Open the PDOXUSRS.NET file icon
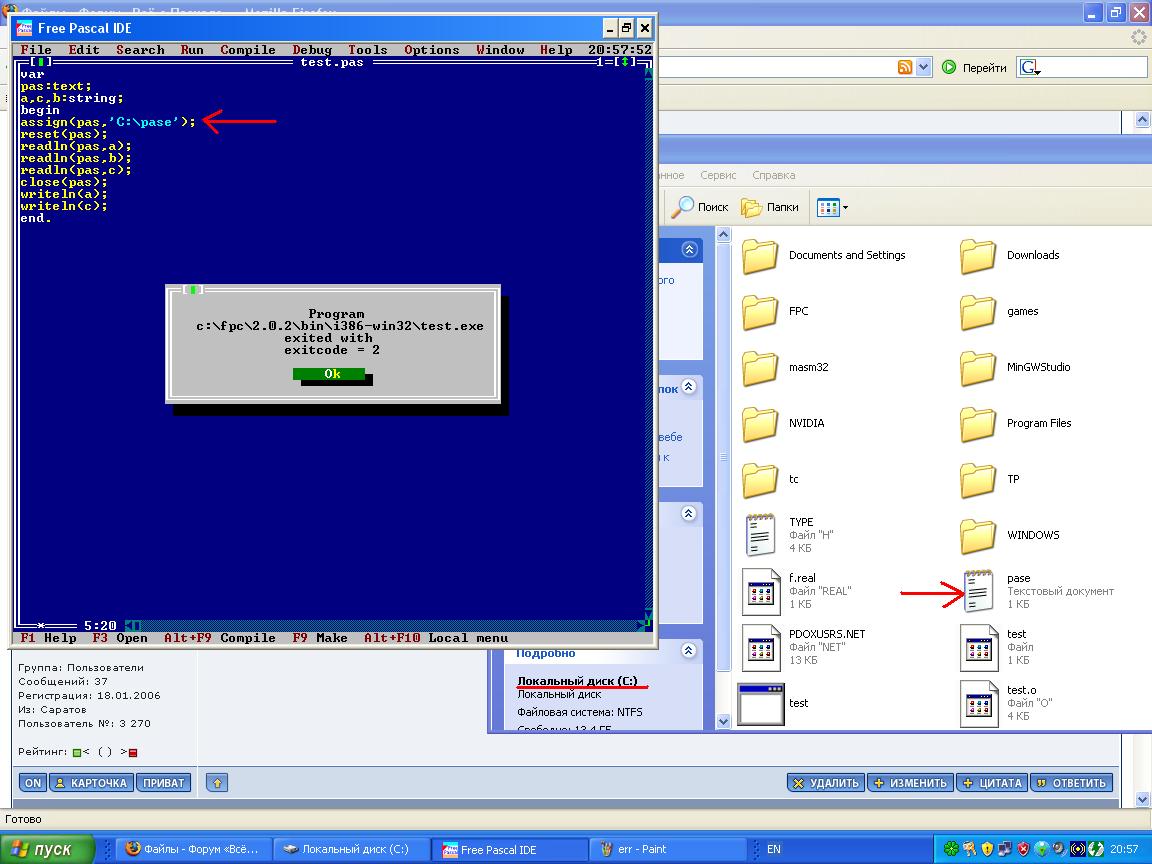Image resolution: width=1152 pixels, height=864 pixels. (760, 647)
